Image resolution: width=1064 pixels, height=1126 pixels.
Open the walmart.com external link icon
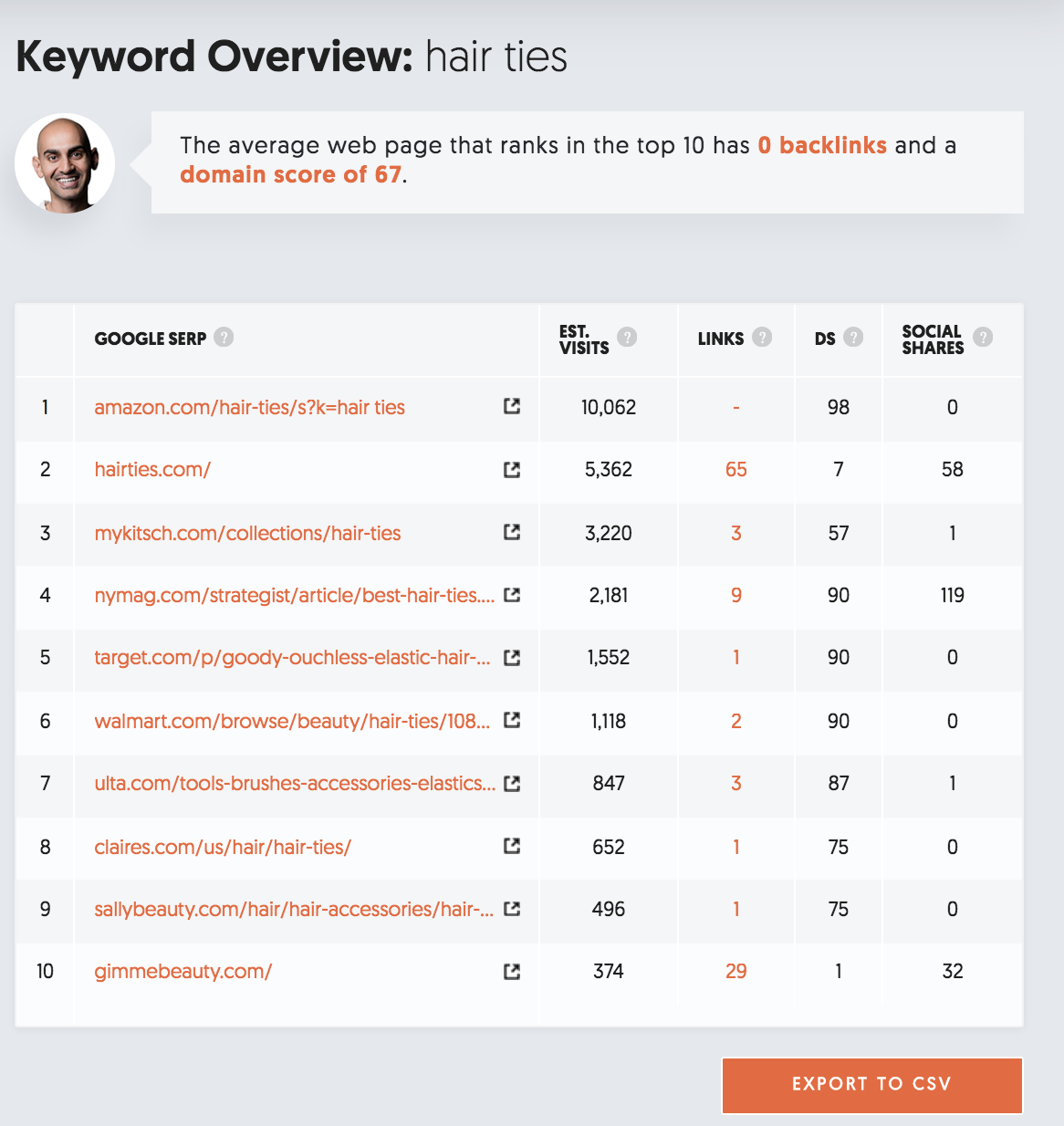click(512, 720)
